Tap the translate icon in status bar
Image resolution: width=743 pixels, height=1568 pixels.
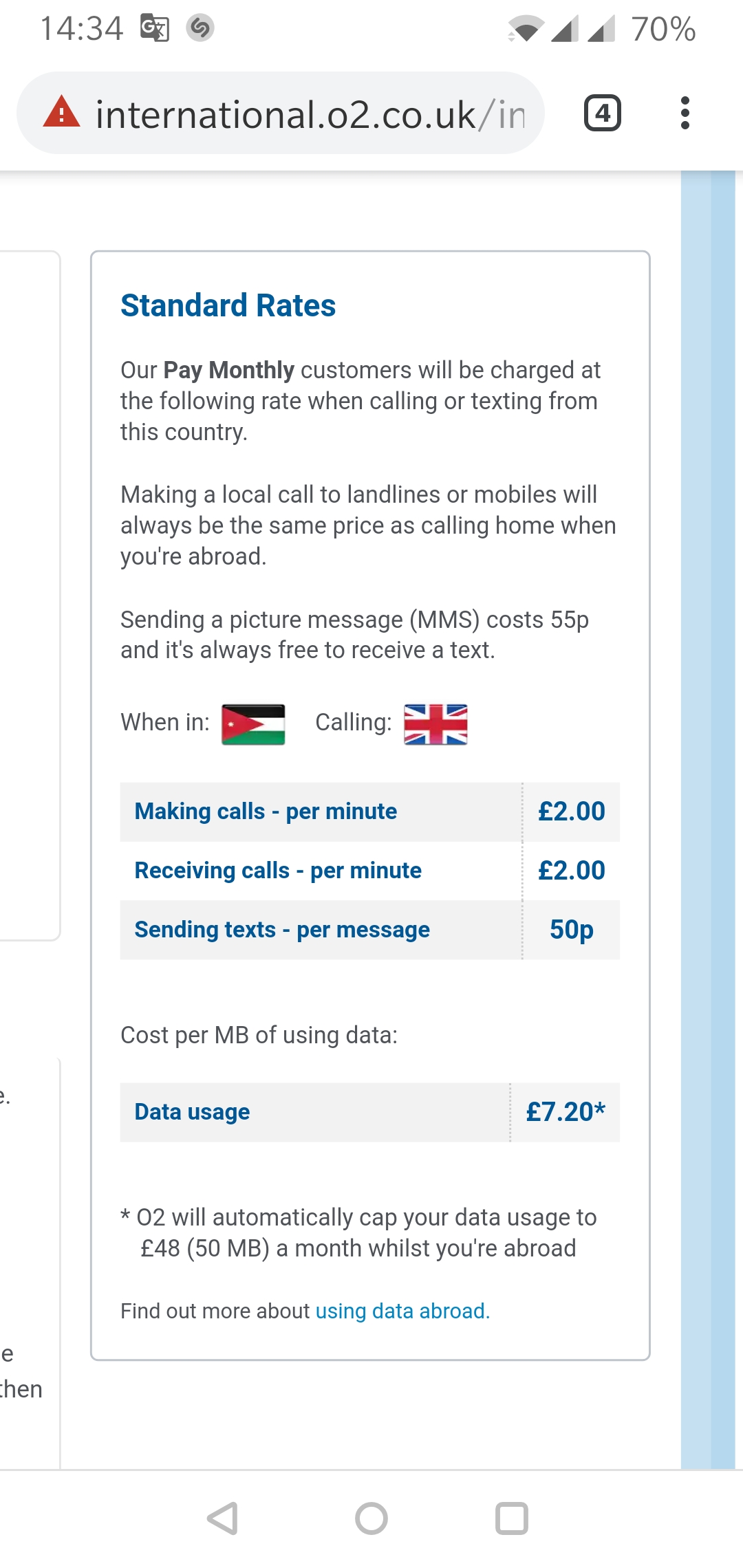click(155, 28)
